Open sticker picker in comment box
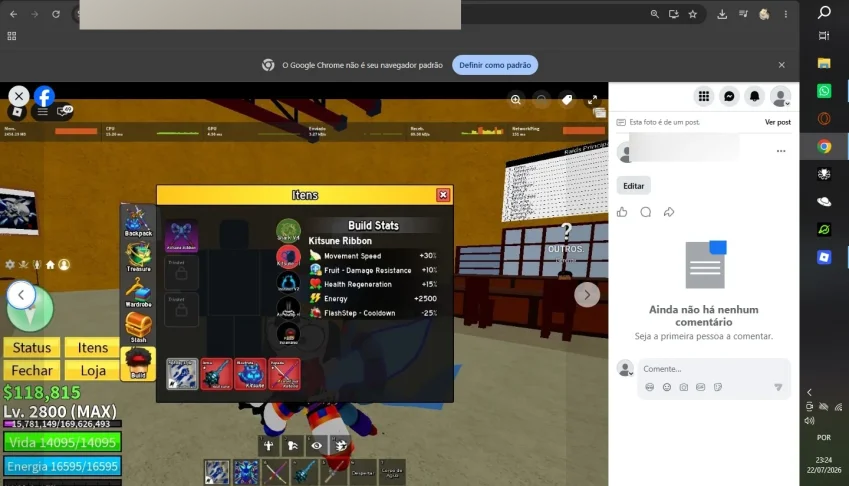Screen dimensions: 849x486 pos(718,387)
